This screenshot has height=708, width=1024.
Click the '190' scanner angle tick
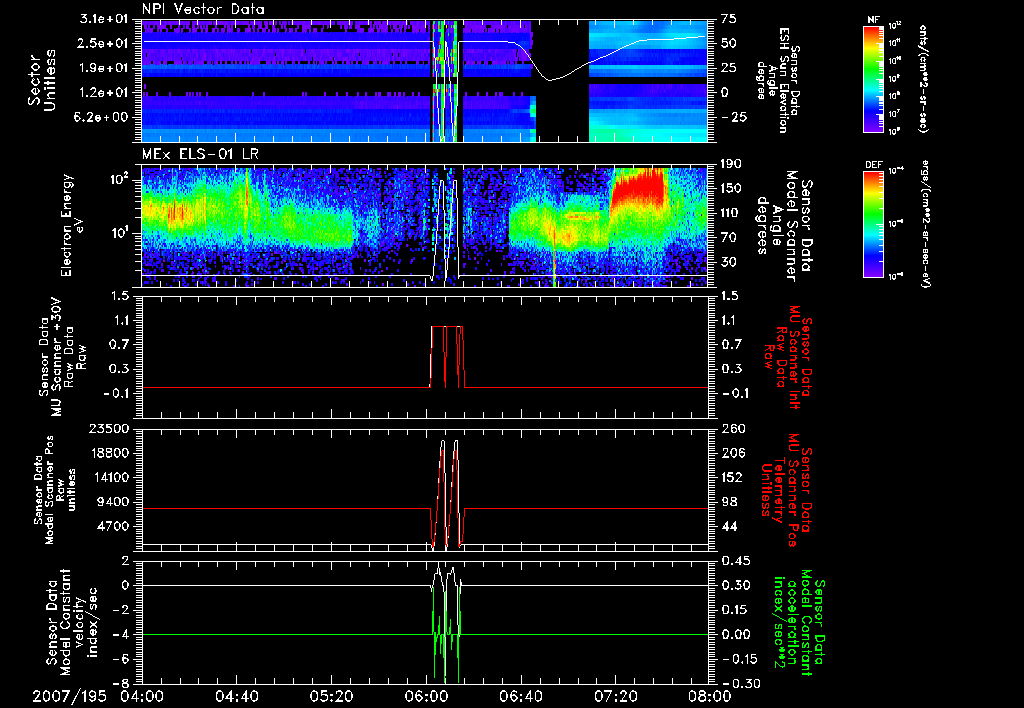tap(731, 163)
